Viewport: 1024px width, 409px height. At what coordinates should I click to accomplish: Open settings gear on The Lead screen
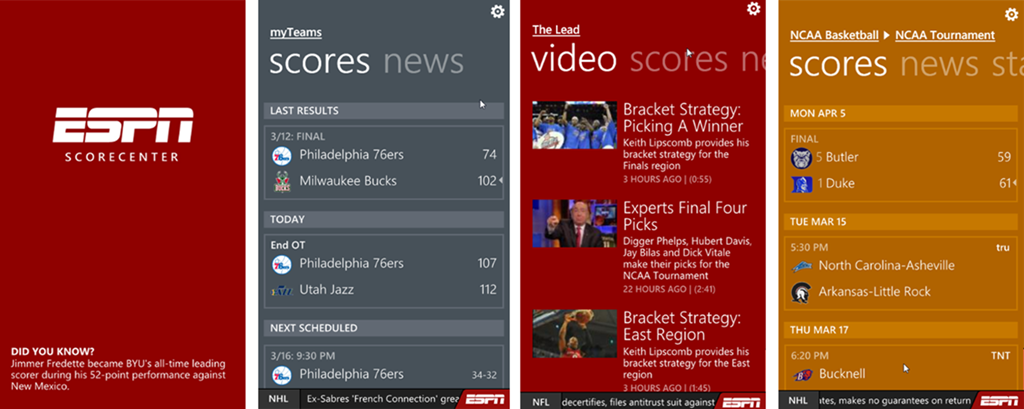(x=754, y=8)
